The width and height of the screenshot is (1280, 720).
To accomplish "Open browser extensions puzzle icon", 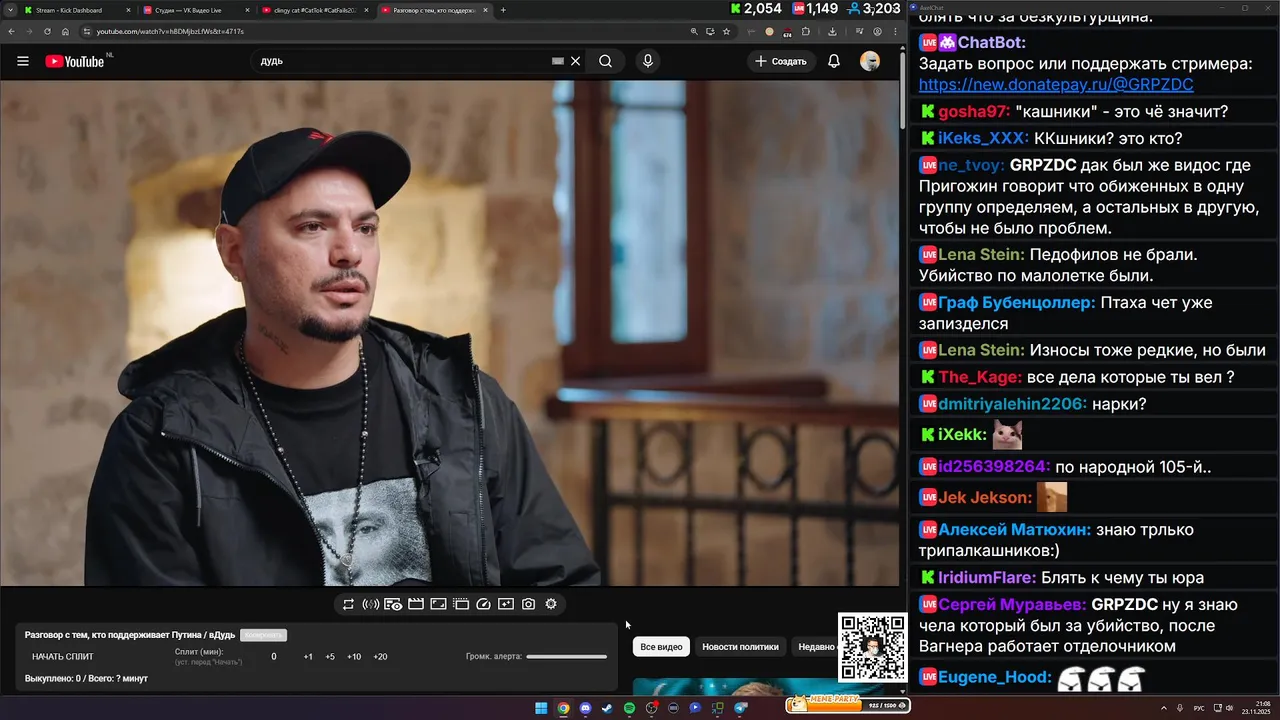I will pyautogui.click(x=806, y=31).
